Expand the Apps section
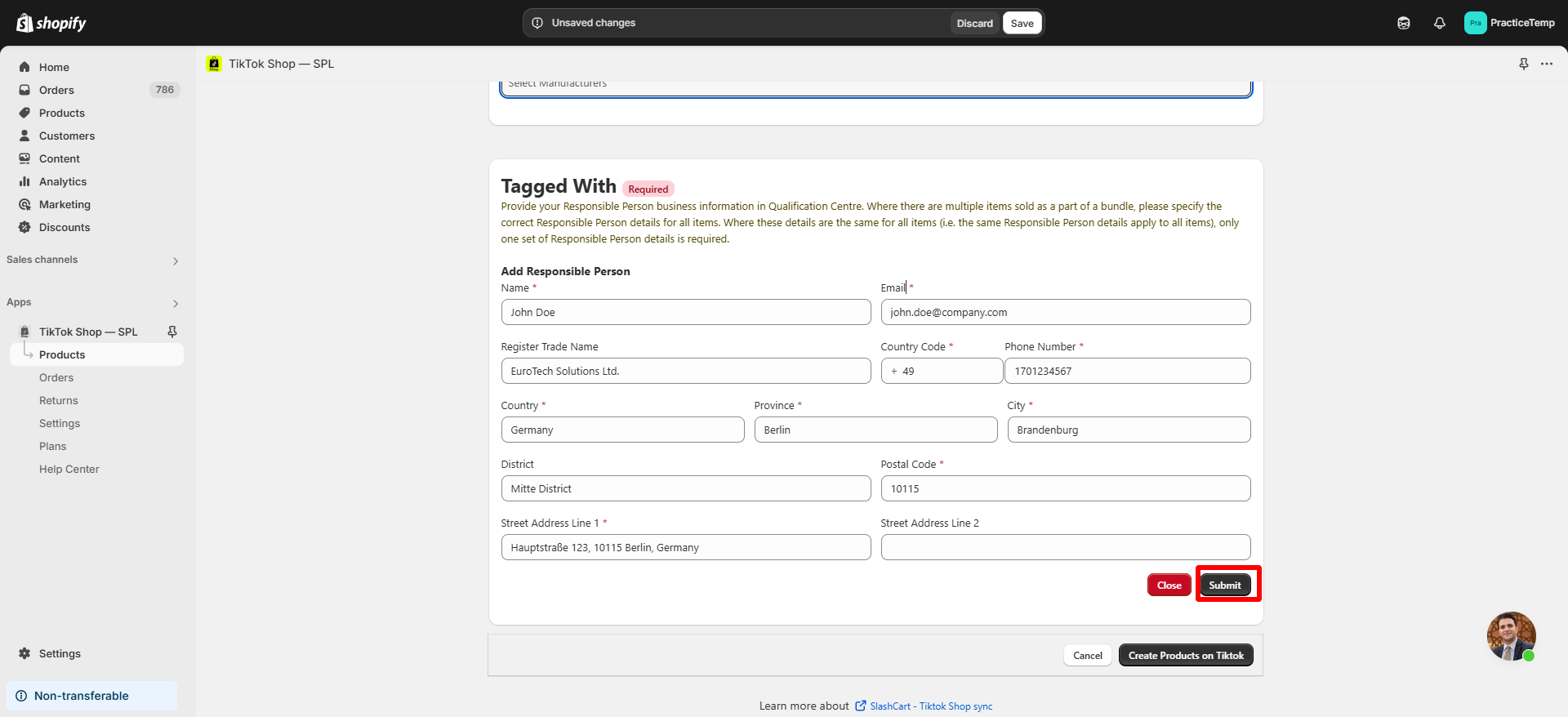 point(175,303)
